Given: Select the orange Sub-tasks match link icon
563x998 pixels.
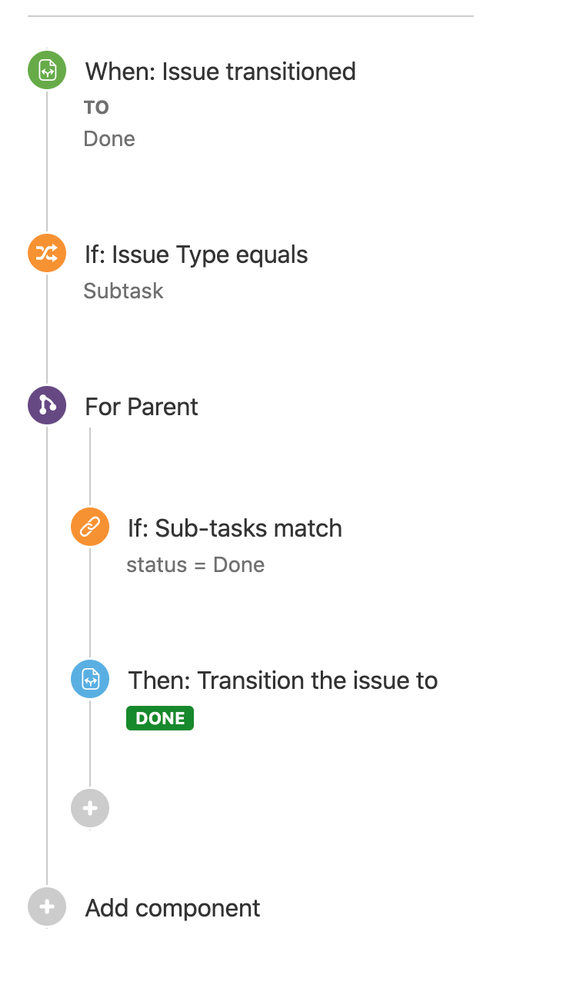Looking at the screenshot, I should [x=90, y=527].
